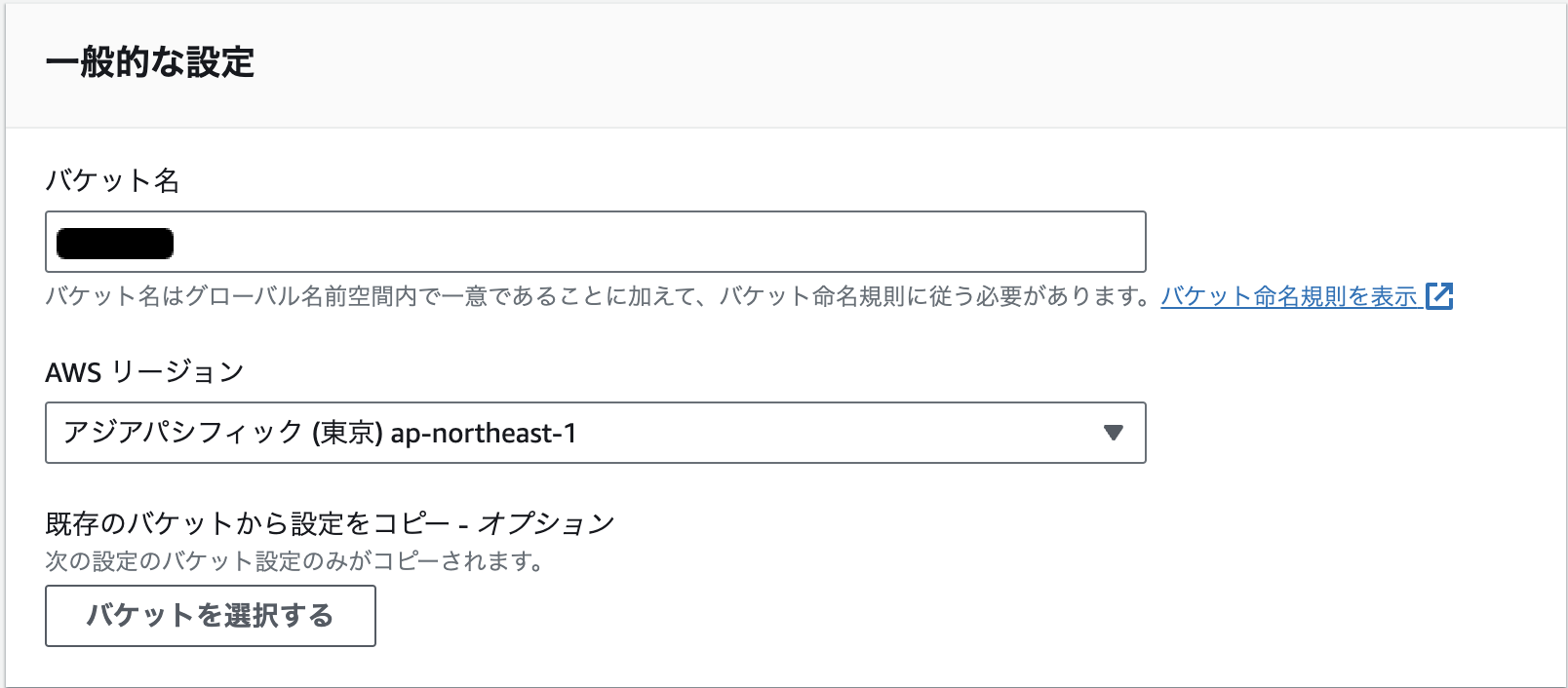Click the external link icon after naming rules
1568x688 pixels.
(x=1439, y=296)
